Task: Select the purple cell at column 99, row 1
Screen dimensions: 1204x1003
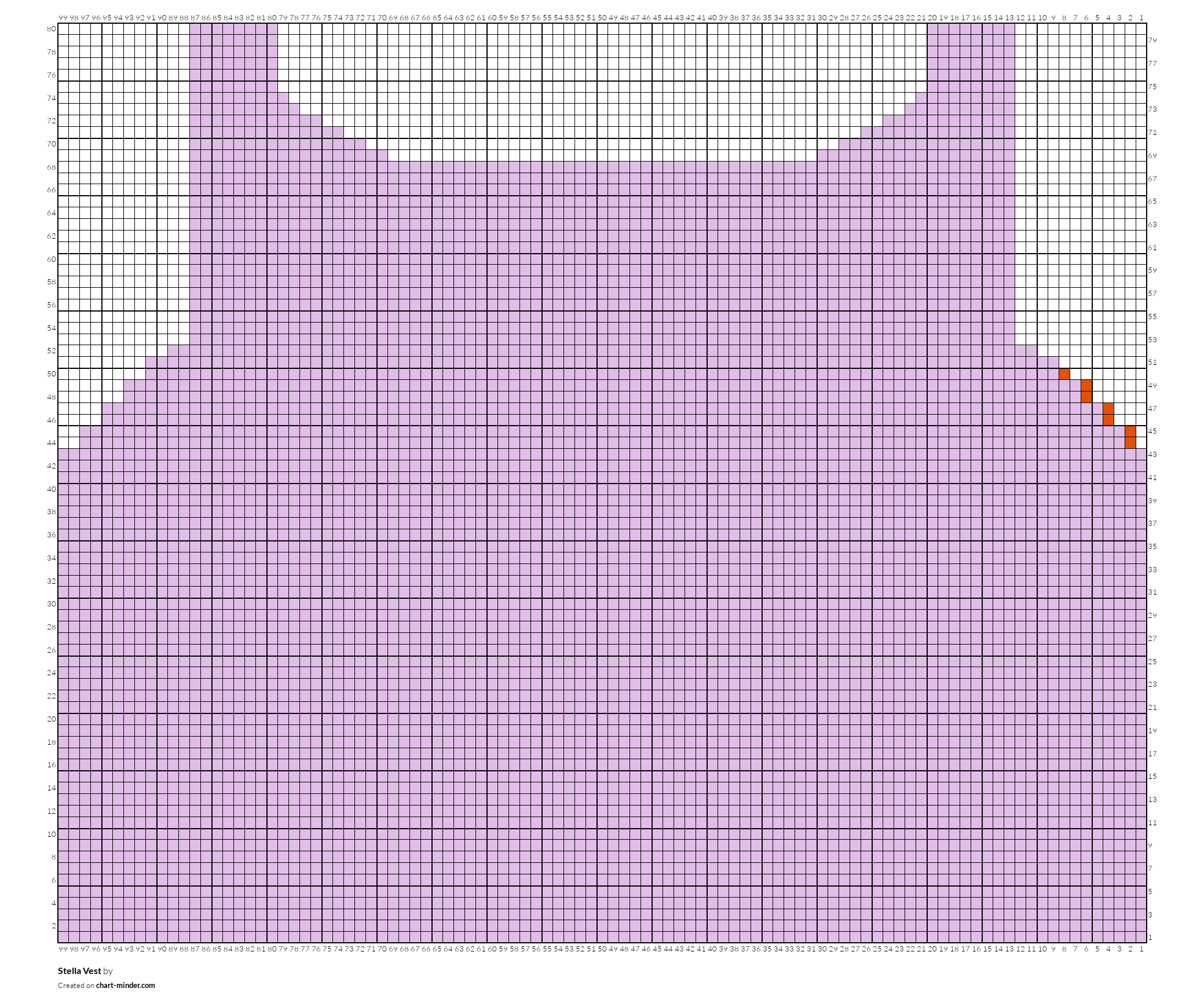Action: point(63,937)
